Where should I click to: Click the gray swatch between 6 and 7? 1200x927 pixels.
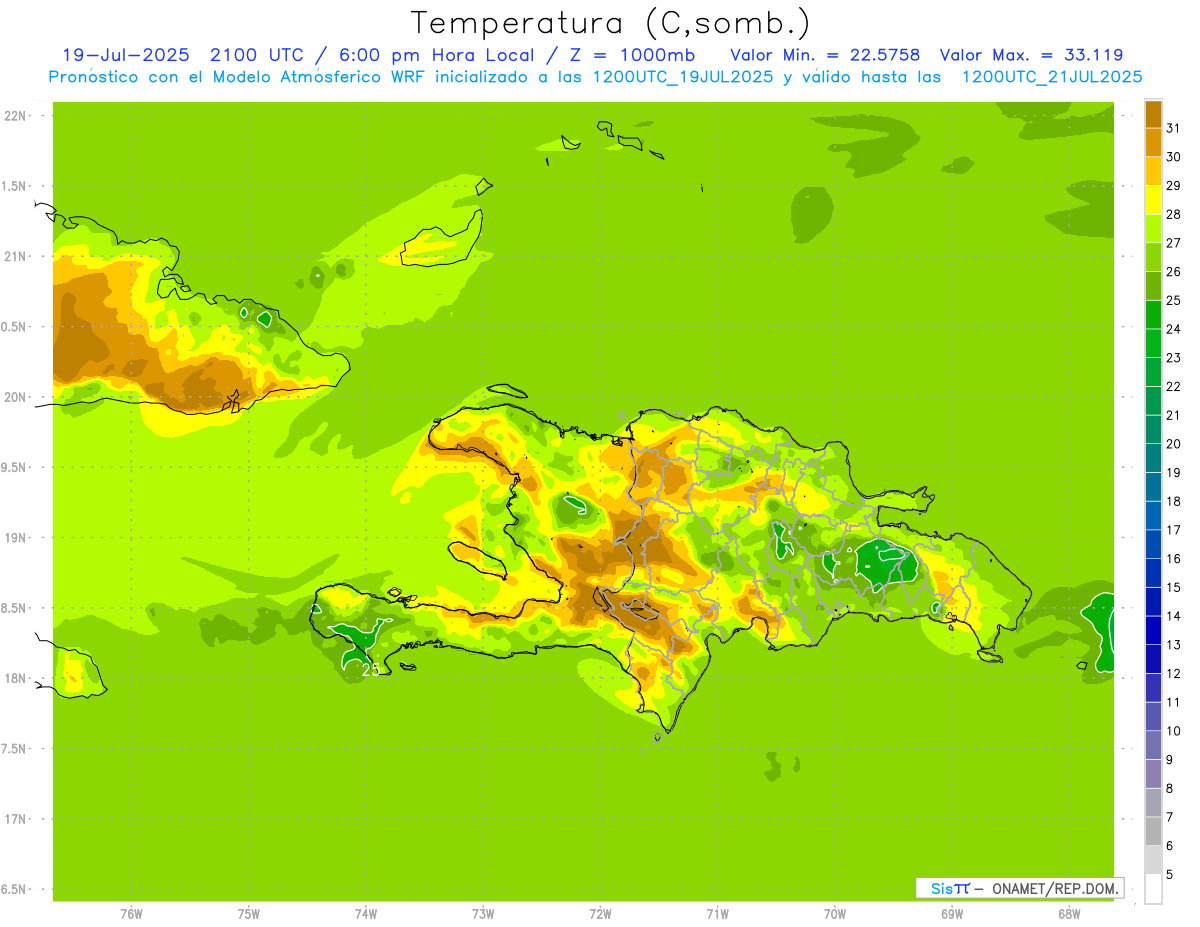(x=1153, y=832)
